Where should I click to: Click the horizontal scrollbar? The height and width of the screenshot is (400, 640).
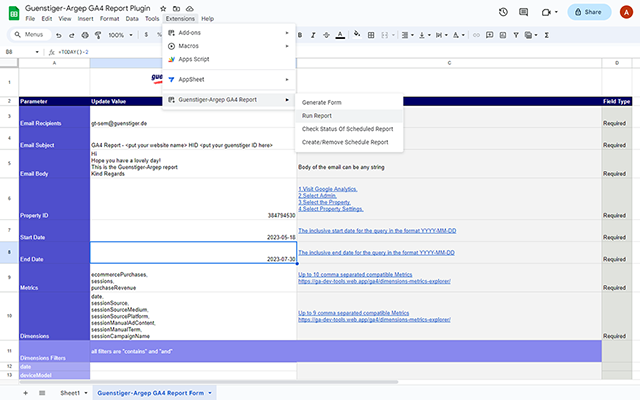click(208, 382)
